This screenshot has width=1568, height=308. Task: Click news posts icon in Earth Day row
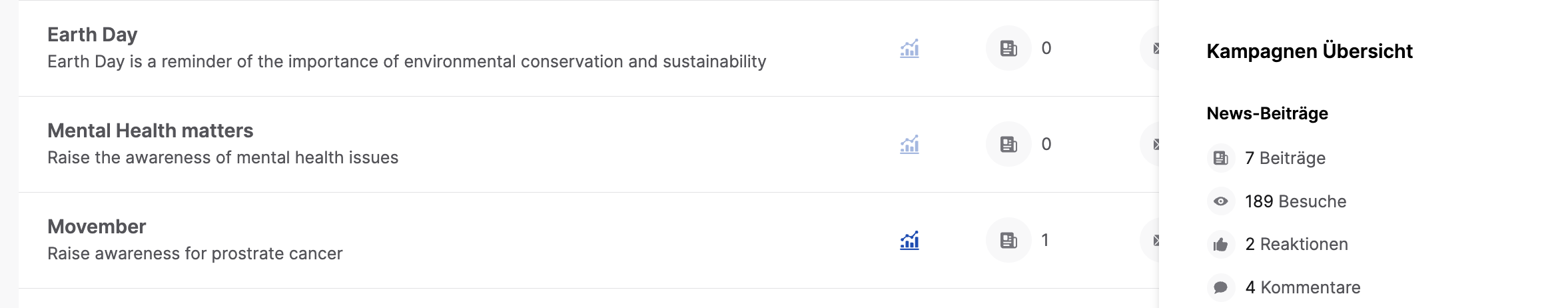1008,48
